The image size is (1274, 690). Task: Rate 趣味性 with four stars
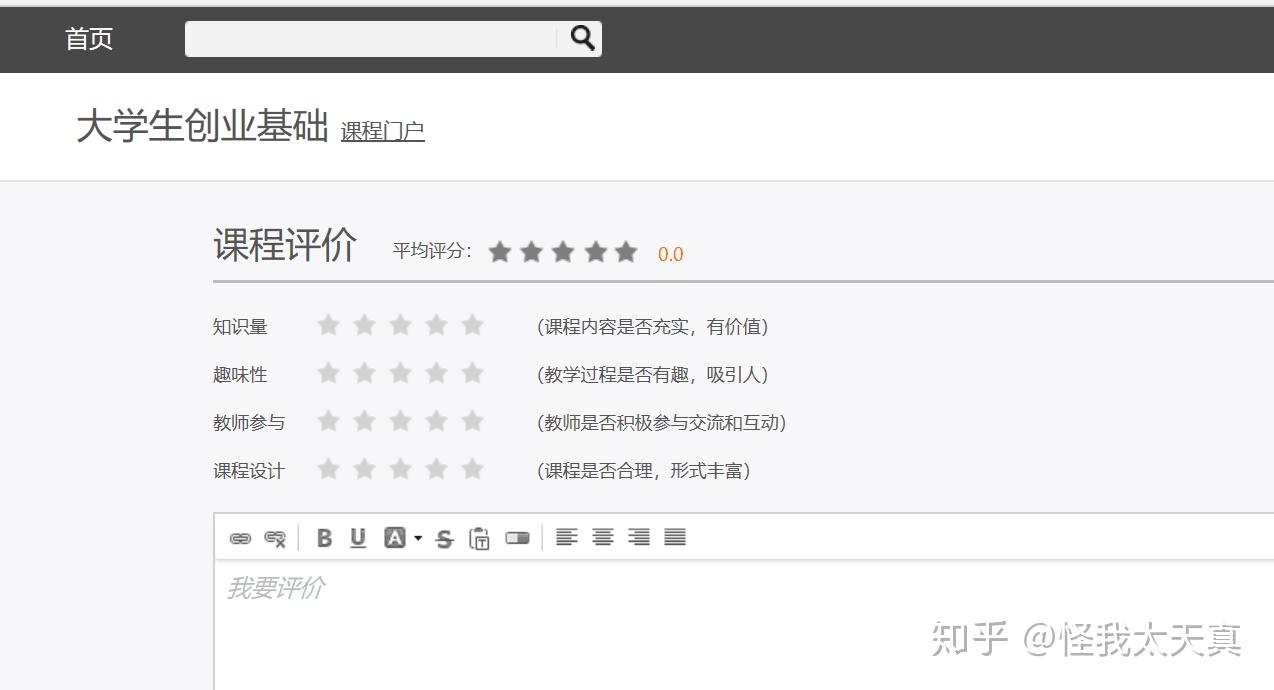pos(437,373)
